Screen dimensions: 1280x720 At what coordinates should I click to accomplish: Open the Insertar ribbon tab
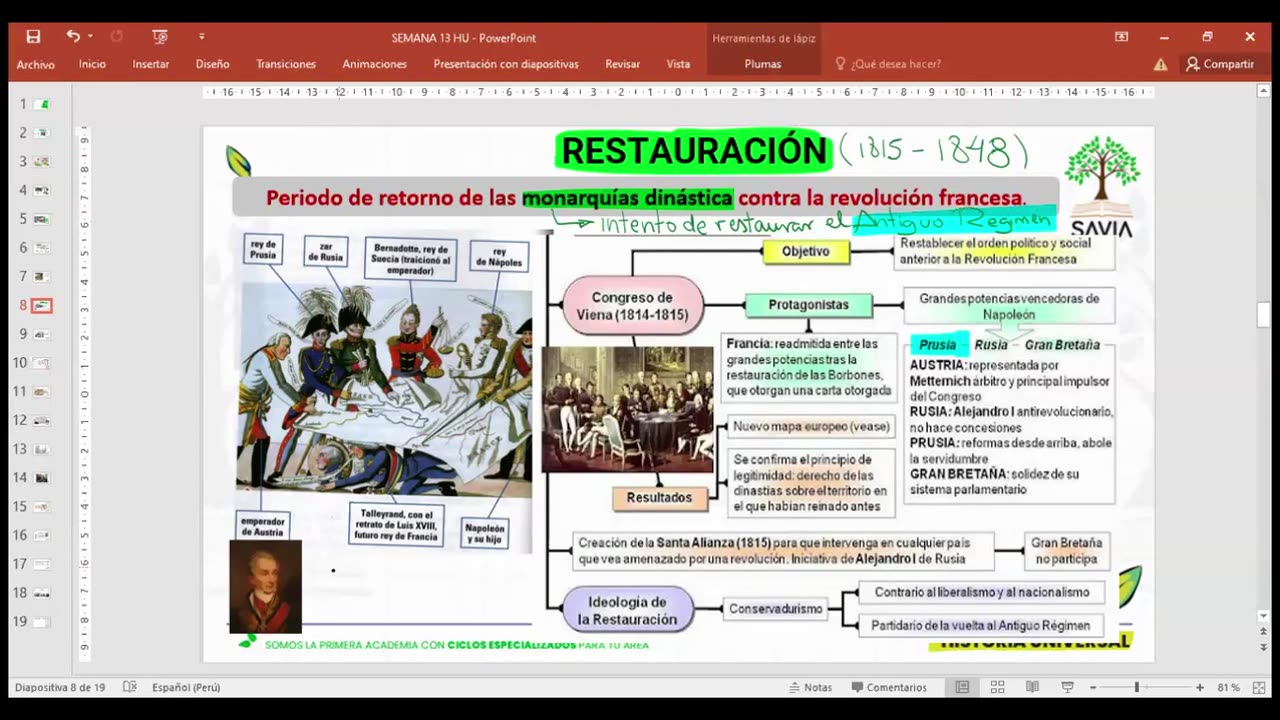tap(151, 64)
